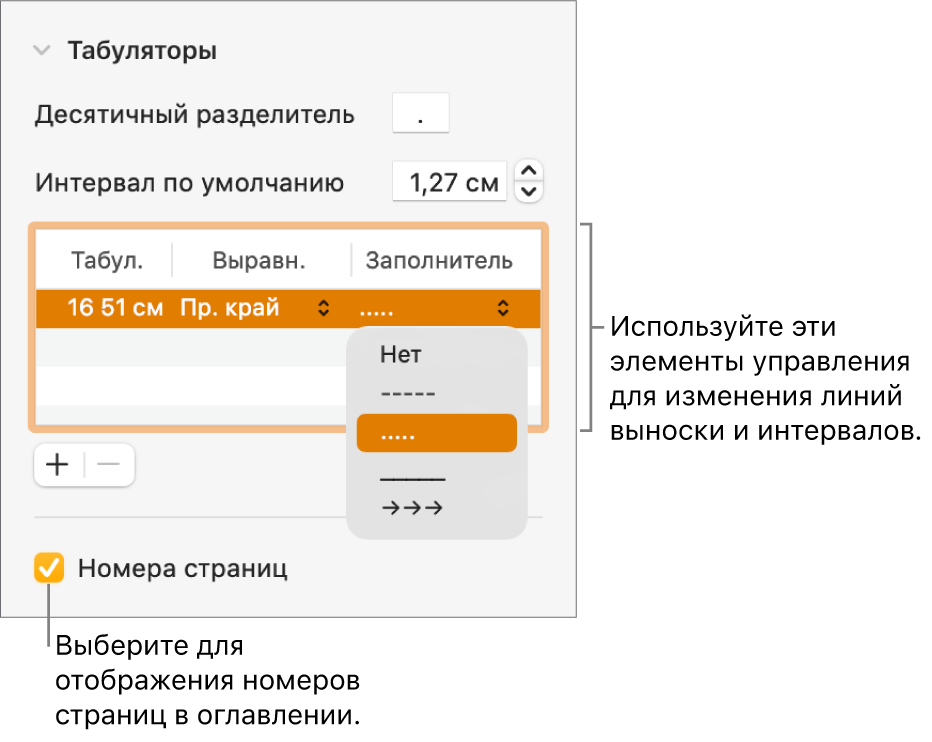
Task: Choose the dotted leader option in menu
Action: (x=436, y=433)
